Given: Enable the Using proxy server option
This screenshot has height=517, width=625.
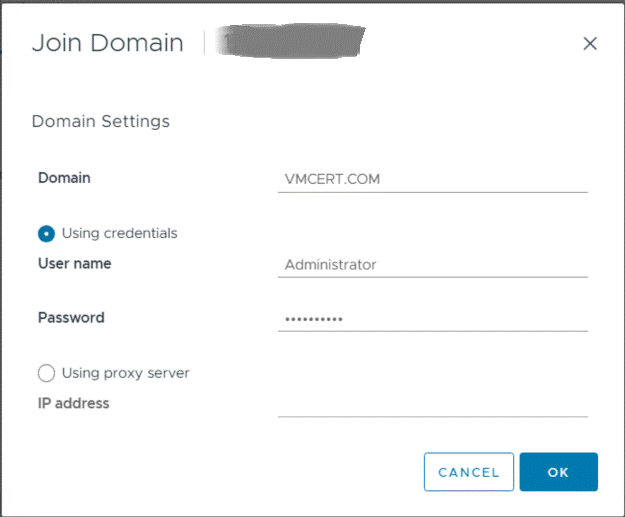Looking at the screenshot, I should [x=46, y=373].
